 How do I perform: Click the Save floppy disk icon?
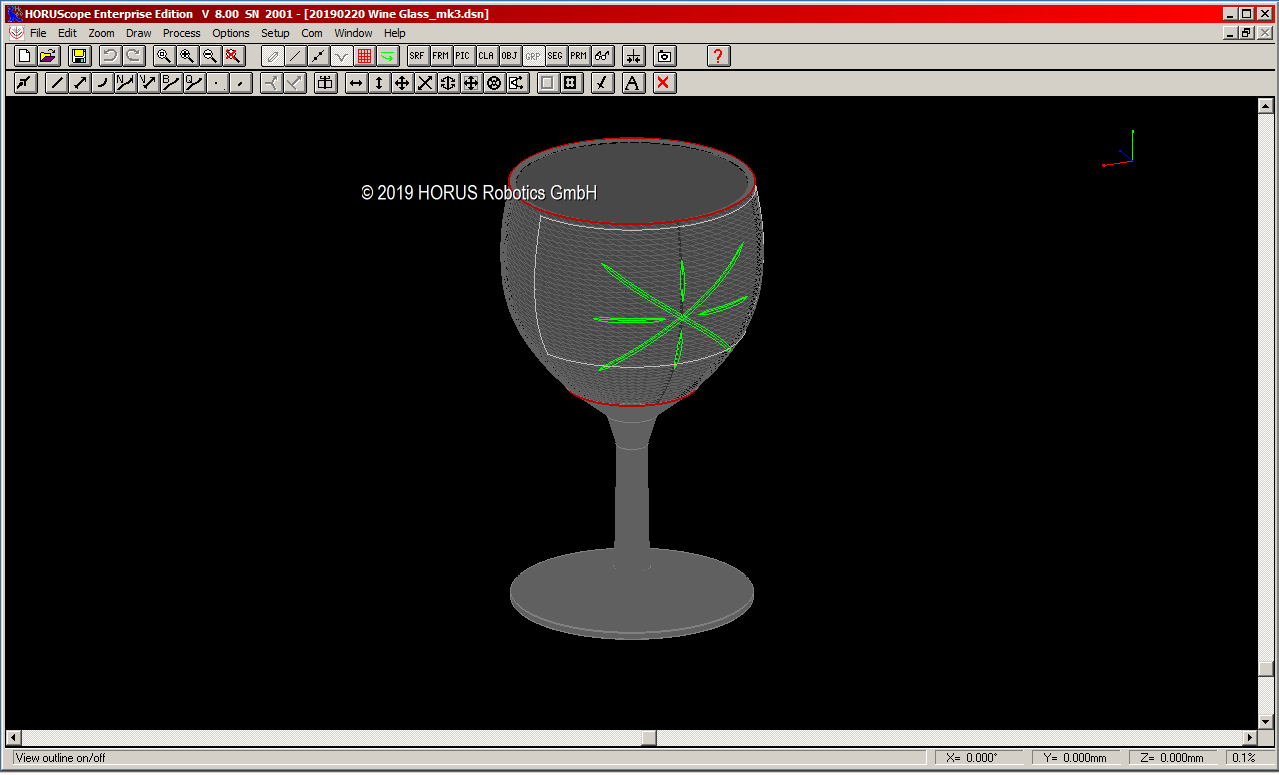pos(79,56)
